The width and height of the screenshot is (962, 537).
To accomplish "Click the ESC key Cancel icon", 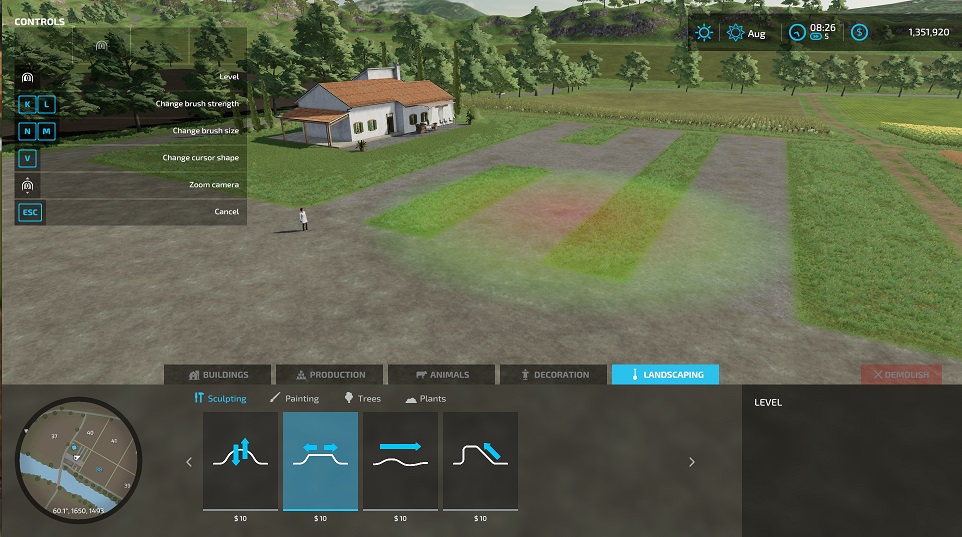I will (30, 212).
